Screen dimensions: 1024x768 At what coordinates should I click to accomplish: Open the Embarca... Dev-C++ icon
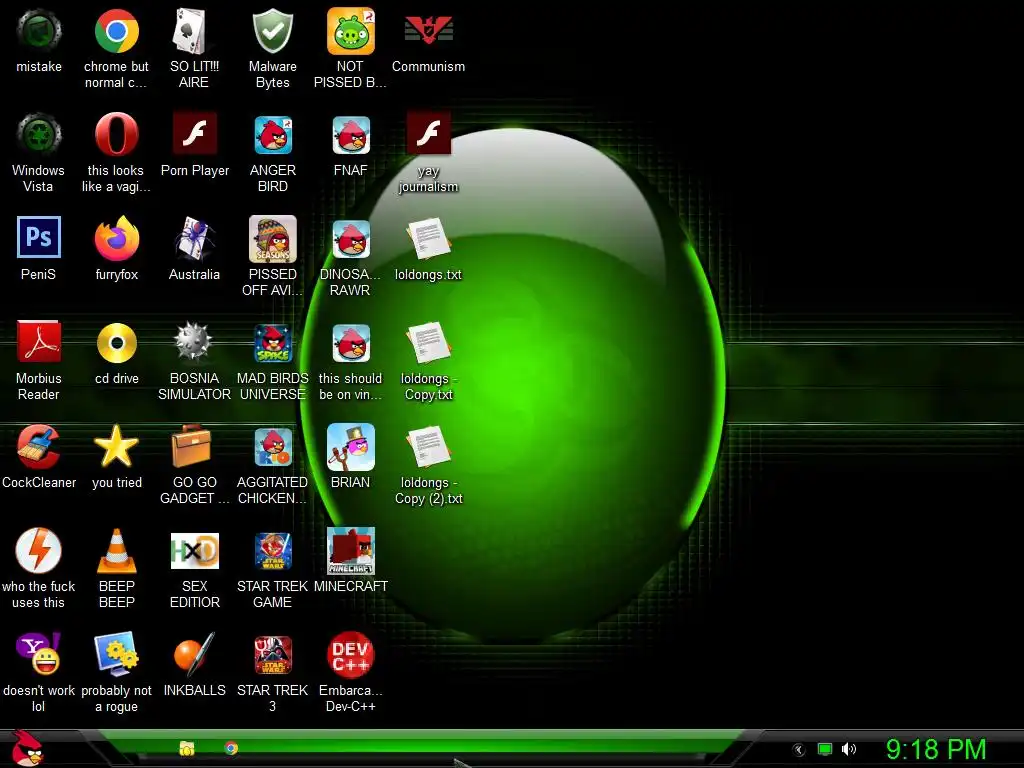[350, 654]
